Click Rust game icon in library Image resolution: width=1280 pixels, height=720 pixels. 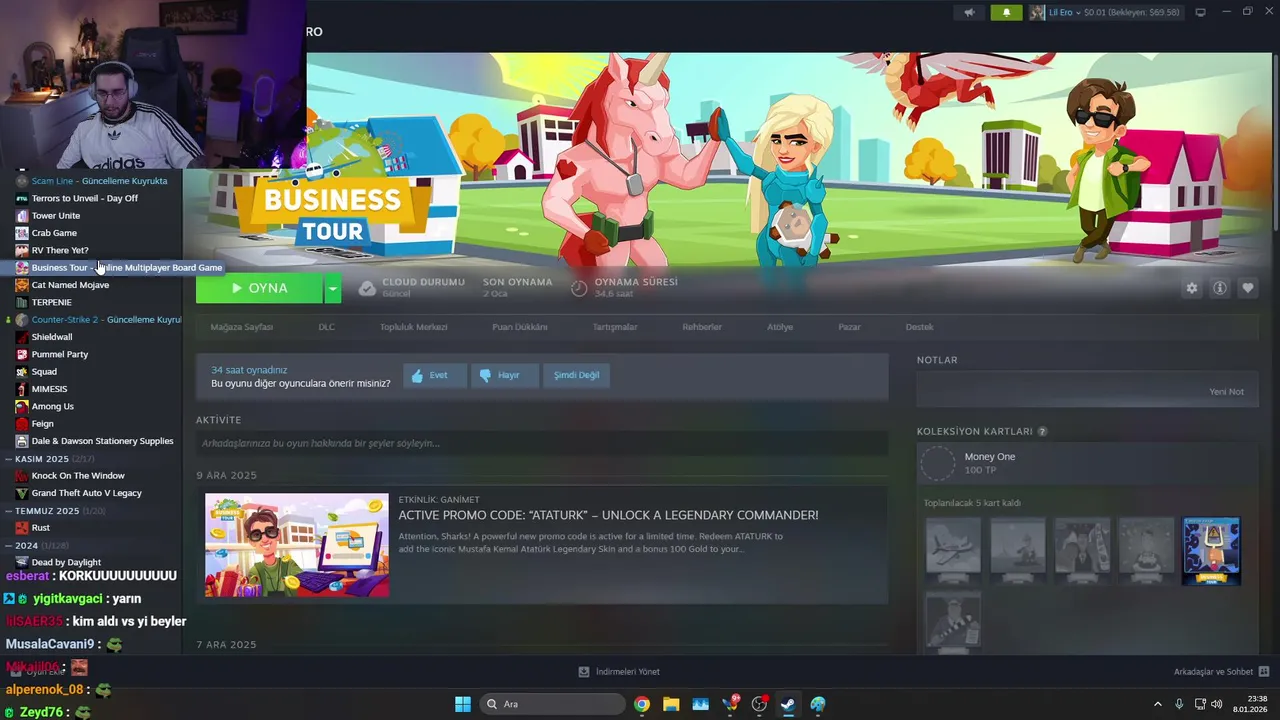(22, 528)
